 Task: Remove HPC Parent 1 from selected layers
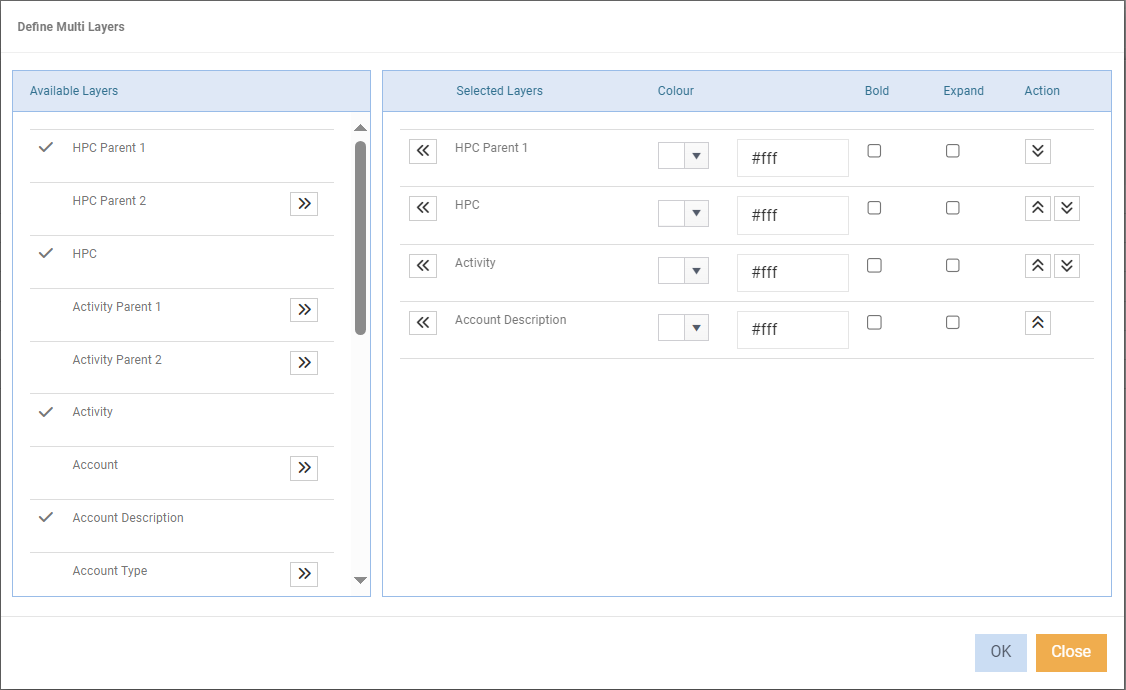422,151
